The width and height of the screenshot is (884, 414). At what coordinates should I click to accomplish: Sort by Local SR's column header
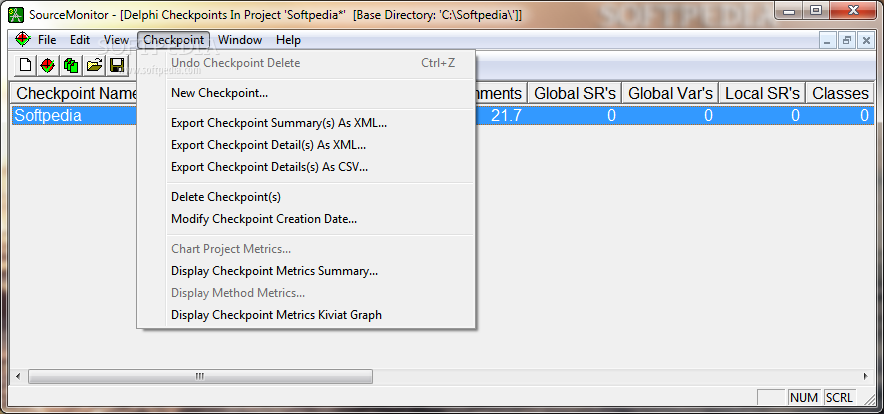click(x=762, y=93)
